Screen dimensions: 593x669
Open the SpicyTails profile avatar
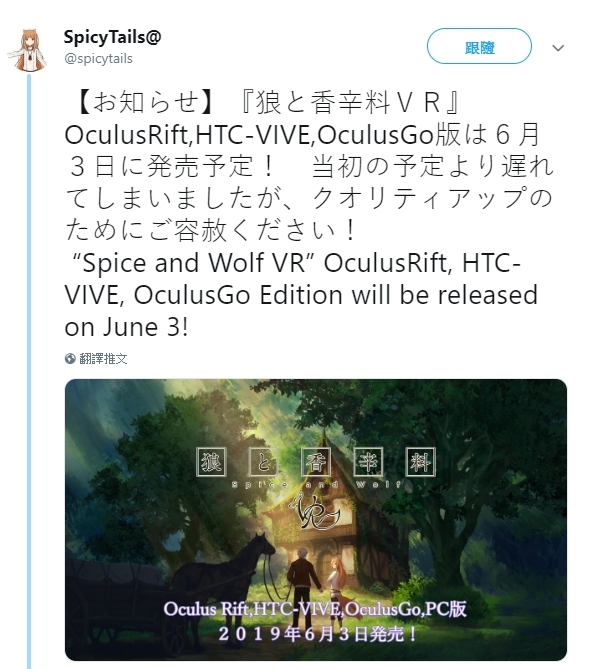click(28, 50)
